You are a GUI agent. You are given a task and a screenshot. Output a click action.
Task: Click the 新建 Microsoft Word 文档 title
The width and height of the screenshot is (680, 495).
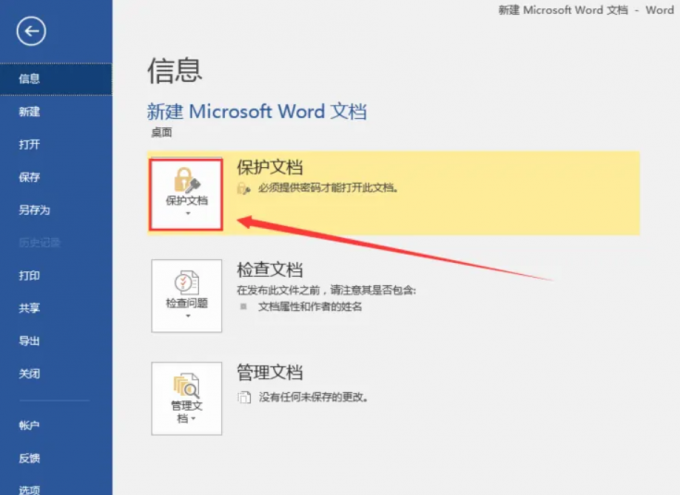tap(257, 111)
